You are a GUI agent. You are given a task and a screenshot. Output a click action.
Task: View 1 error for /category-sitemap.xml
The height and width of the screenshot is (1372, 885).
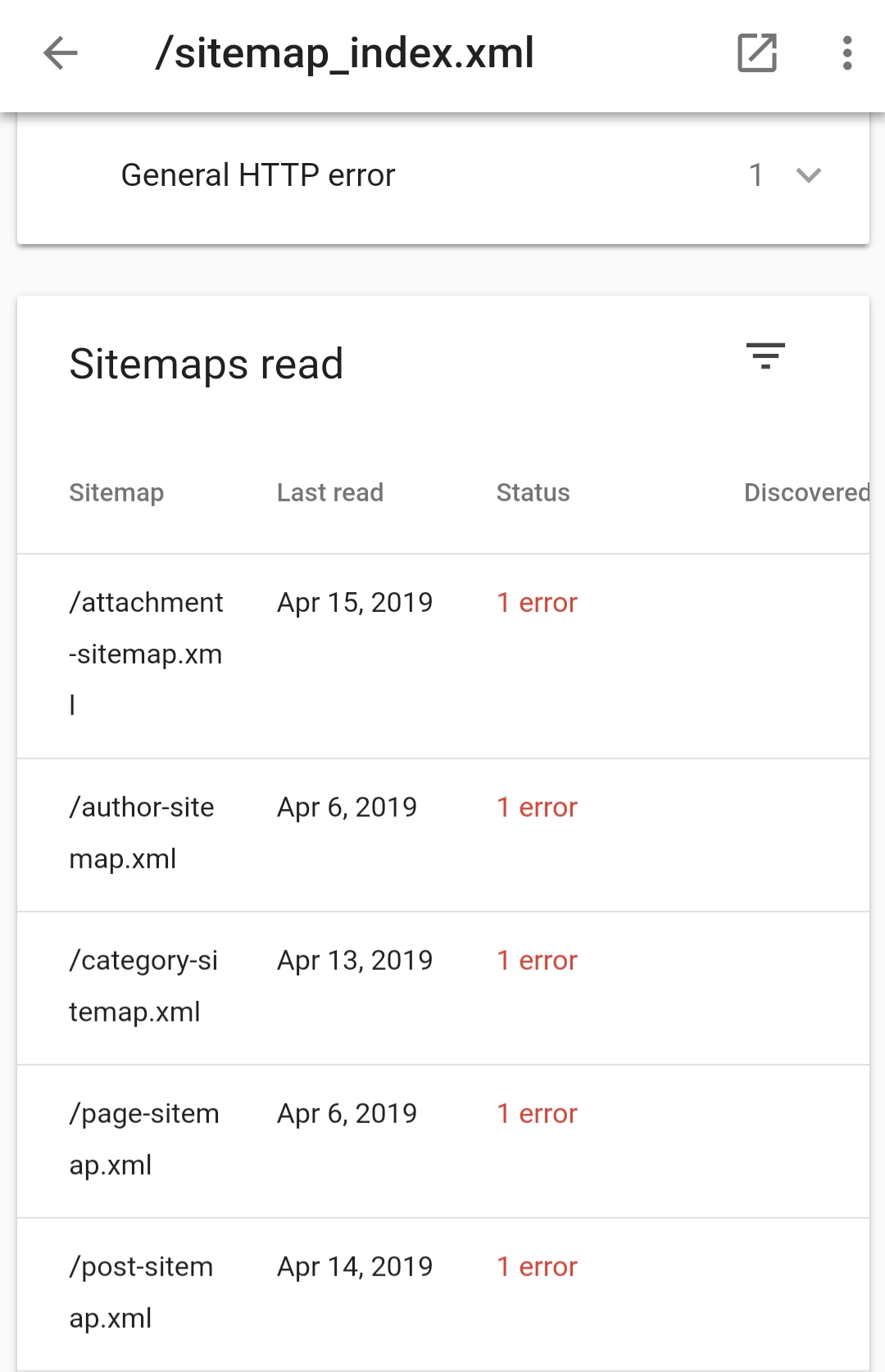point(537,960)
